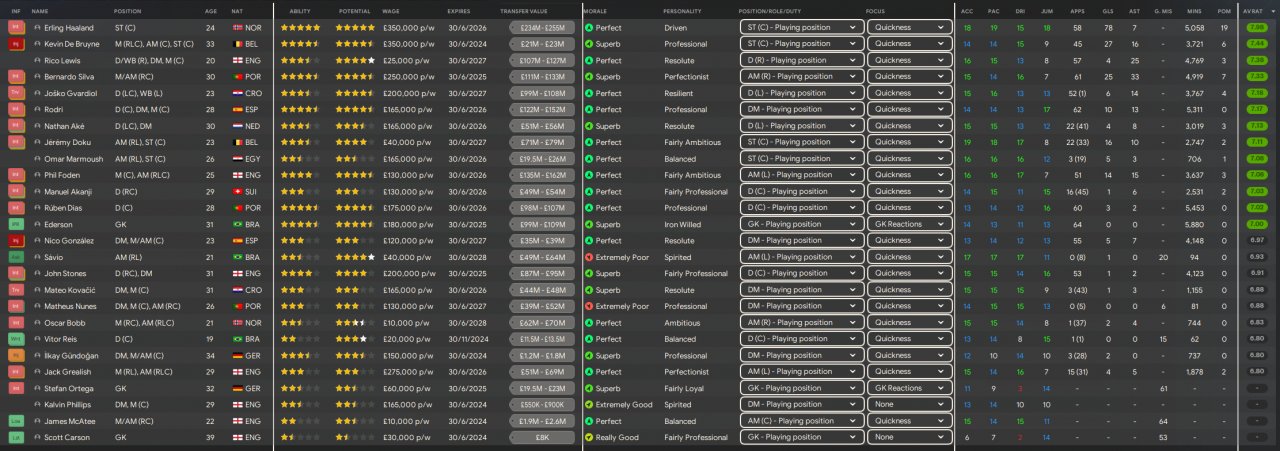Open Ederson's GK Reactions focus dropdown
The image size is (1280, 451).
pos(909,225)
